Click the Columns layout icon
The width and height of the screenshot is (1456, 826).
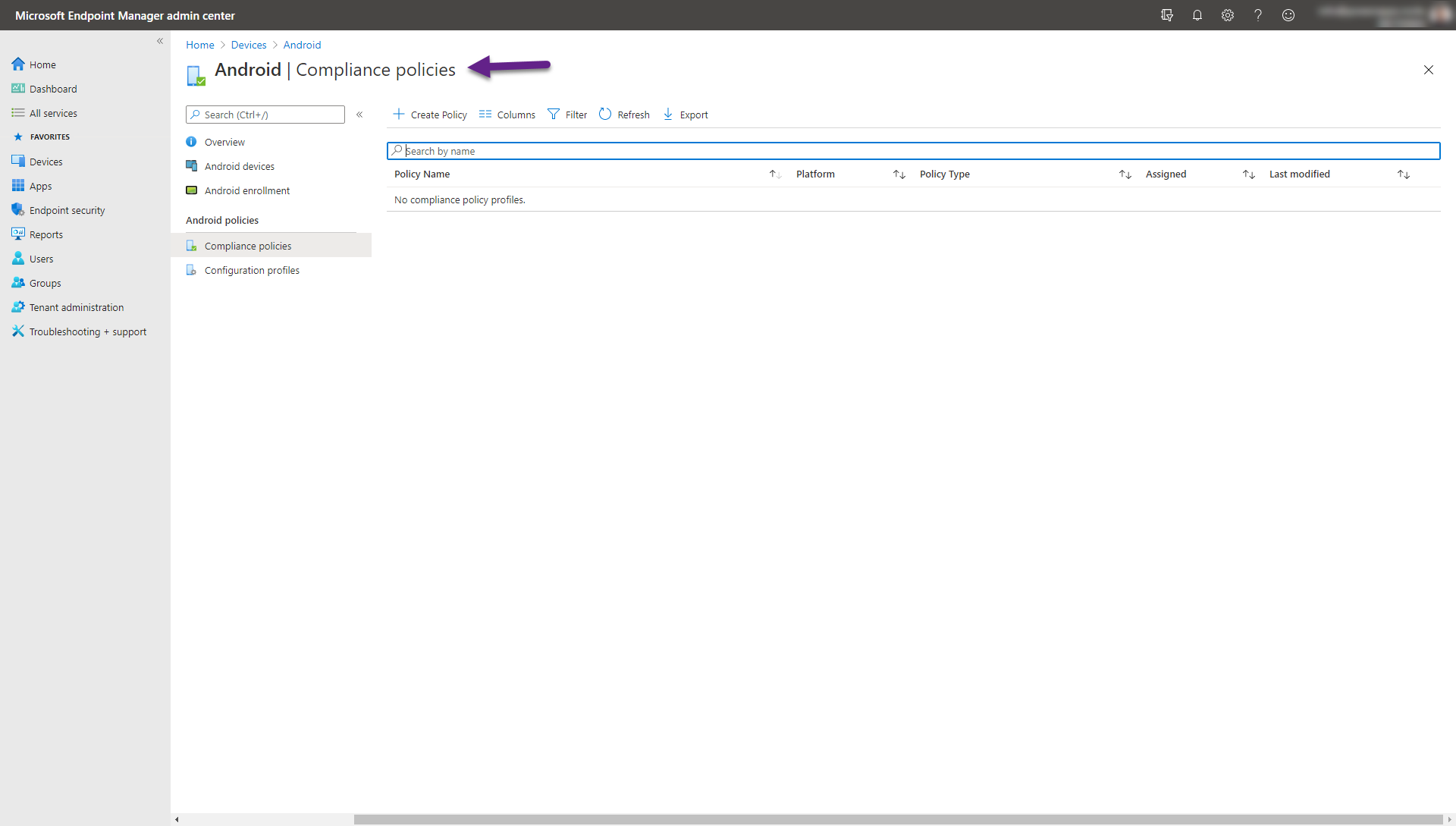(485, 115)
